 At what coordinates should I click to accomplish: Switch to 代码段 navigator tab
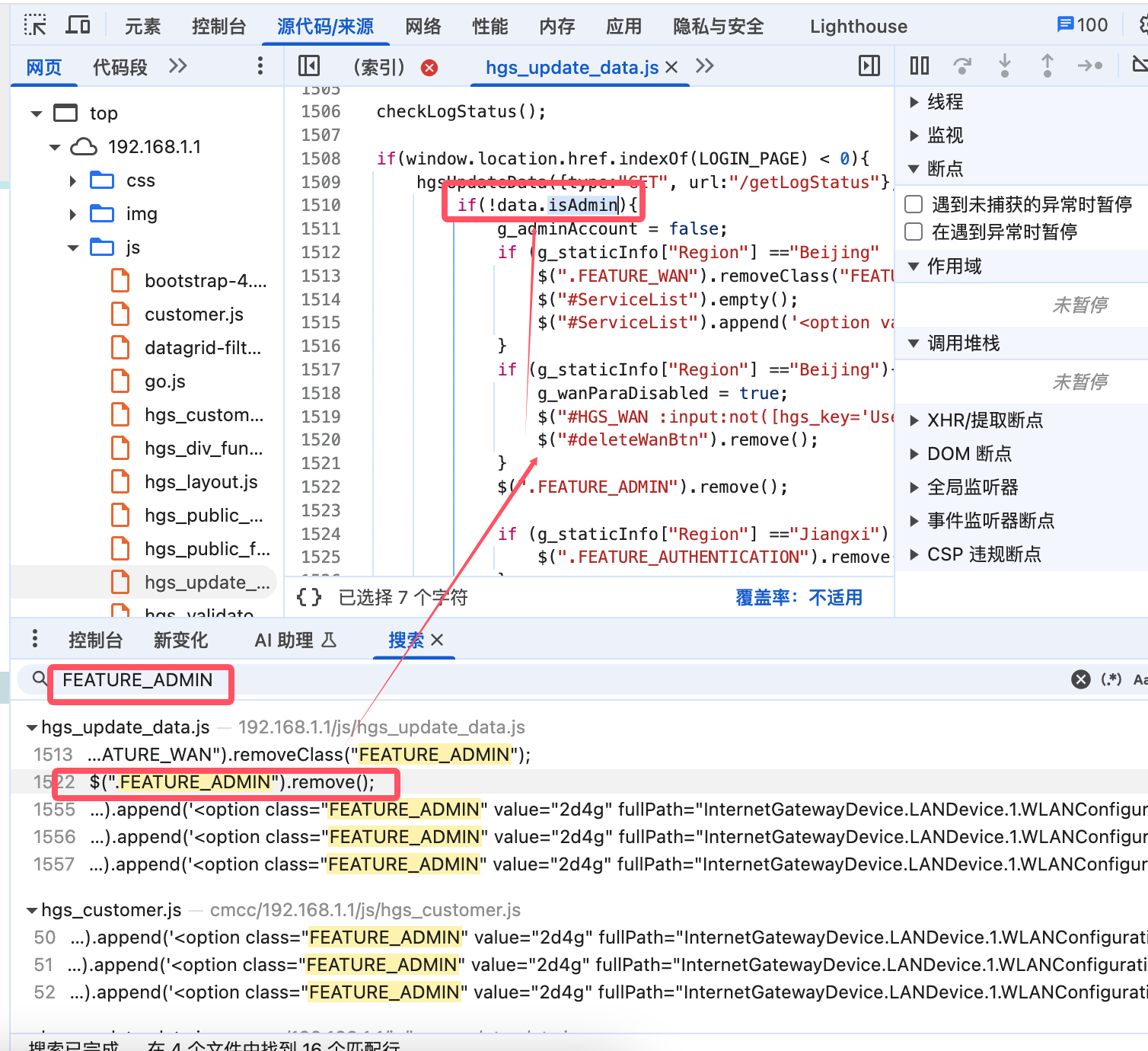click(x=120, y=67)
